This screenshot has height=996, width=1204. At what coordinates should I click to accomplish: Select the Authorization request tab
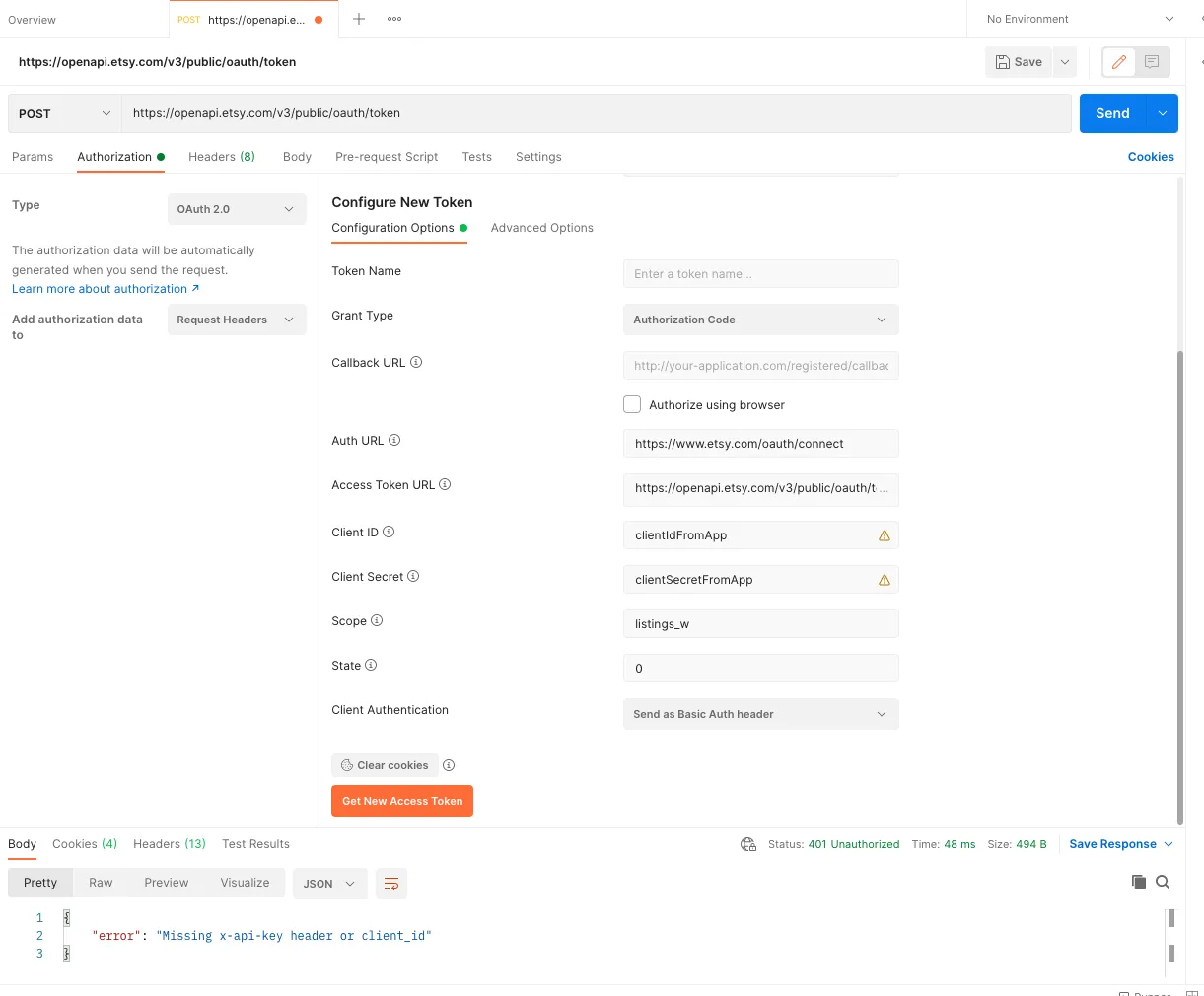pyautogui.click(x=121, y=157)
